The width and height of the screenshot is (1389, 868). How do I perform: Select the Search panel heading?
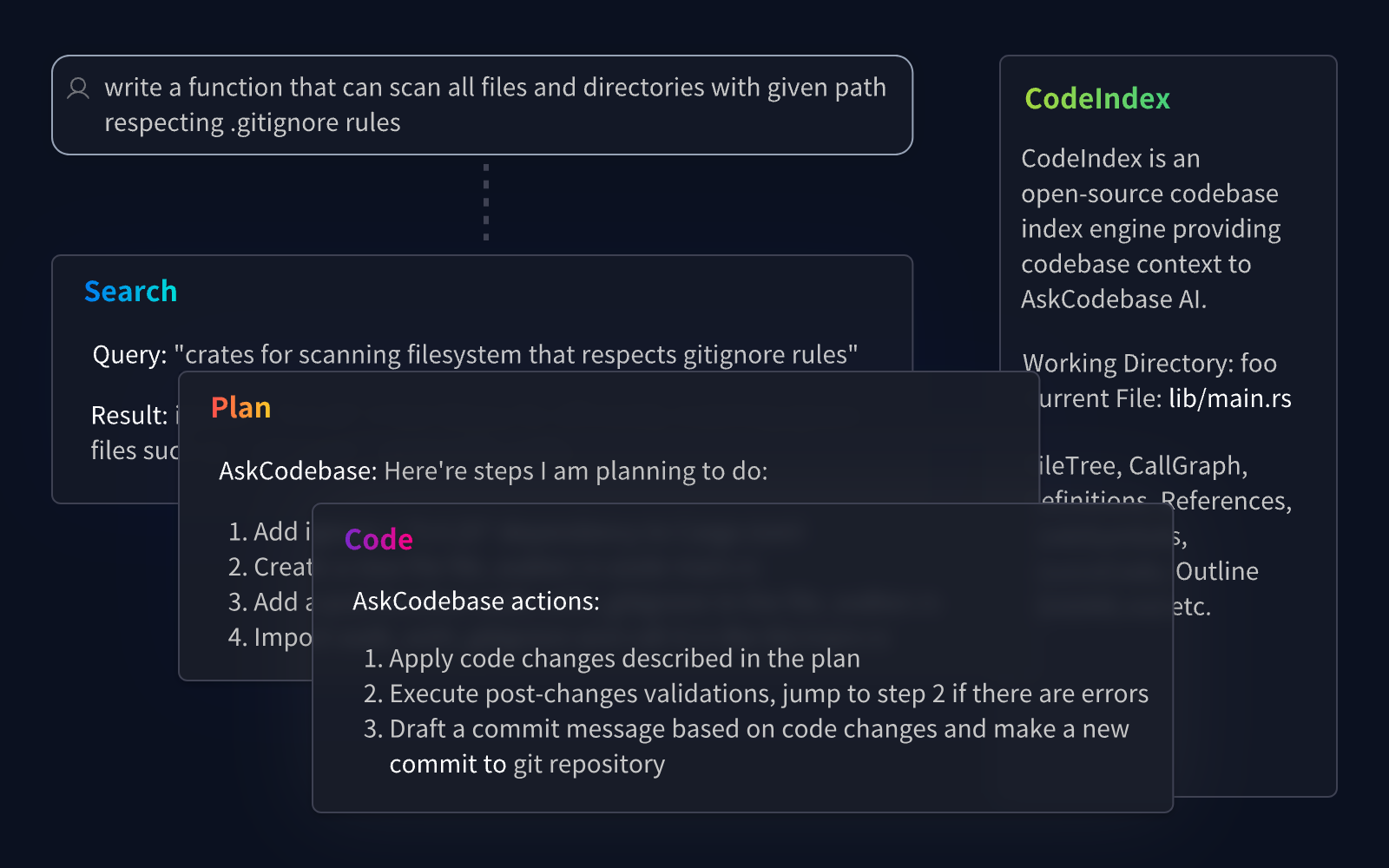130,292
